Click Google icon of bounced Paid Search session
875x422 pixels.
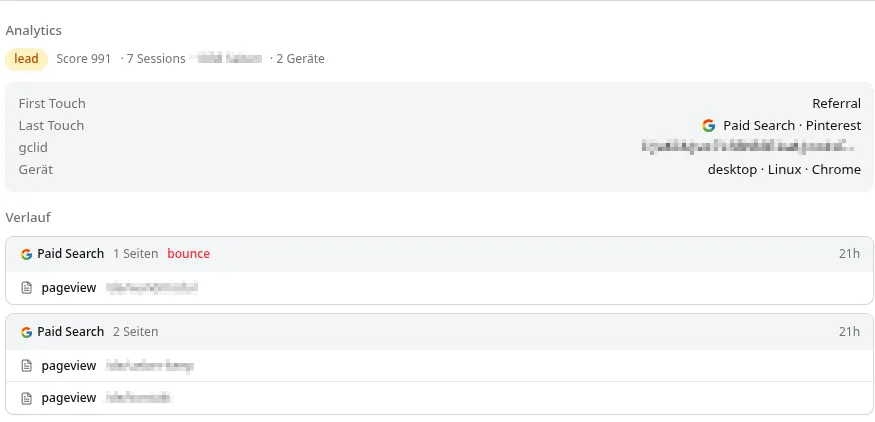pos(26,254)
